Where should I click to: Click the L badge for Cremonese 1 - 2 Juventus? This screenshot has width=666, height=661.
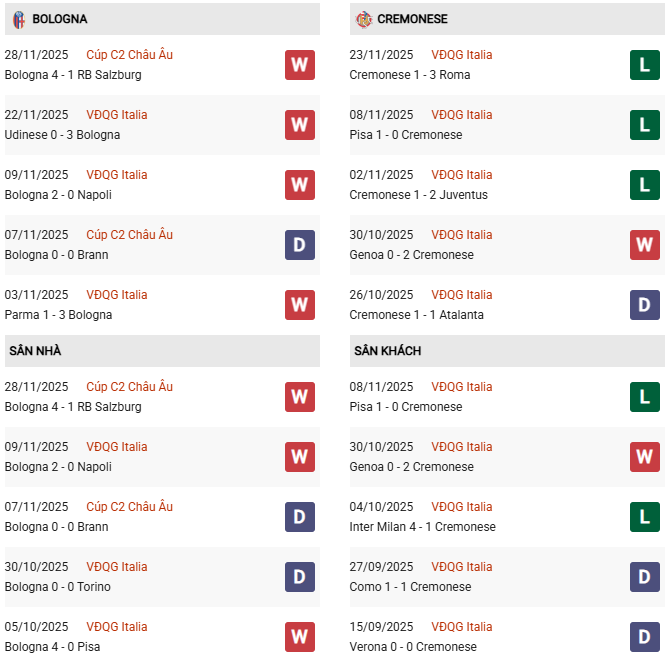pos(645,185)
